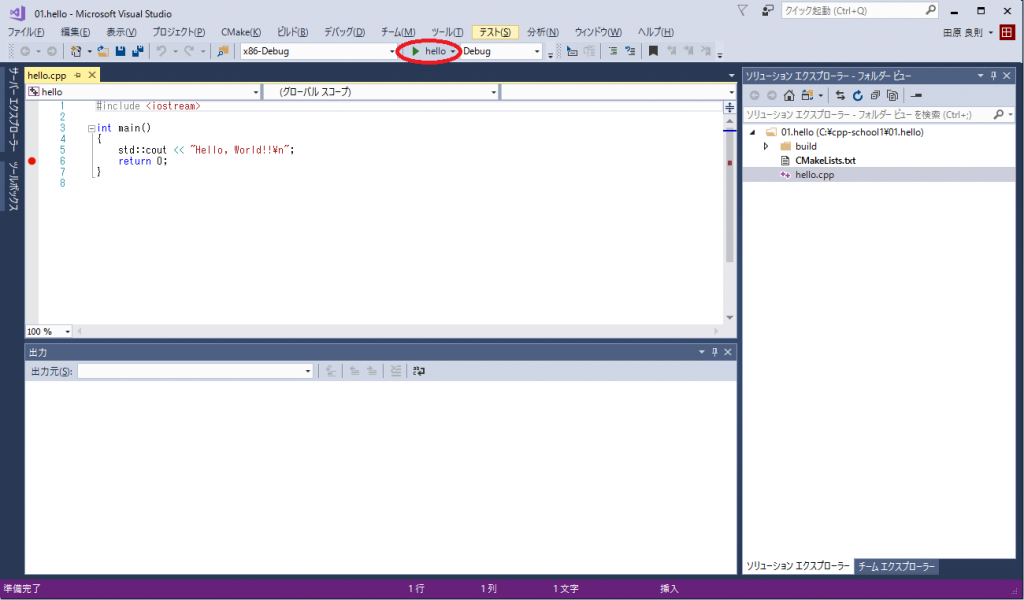This screenshot has width=1024, height=600.
Task: Open the 出力元 output source dropdown
Action: coord(308,370)
